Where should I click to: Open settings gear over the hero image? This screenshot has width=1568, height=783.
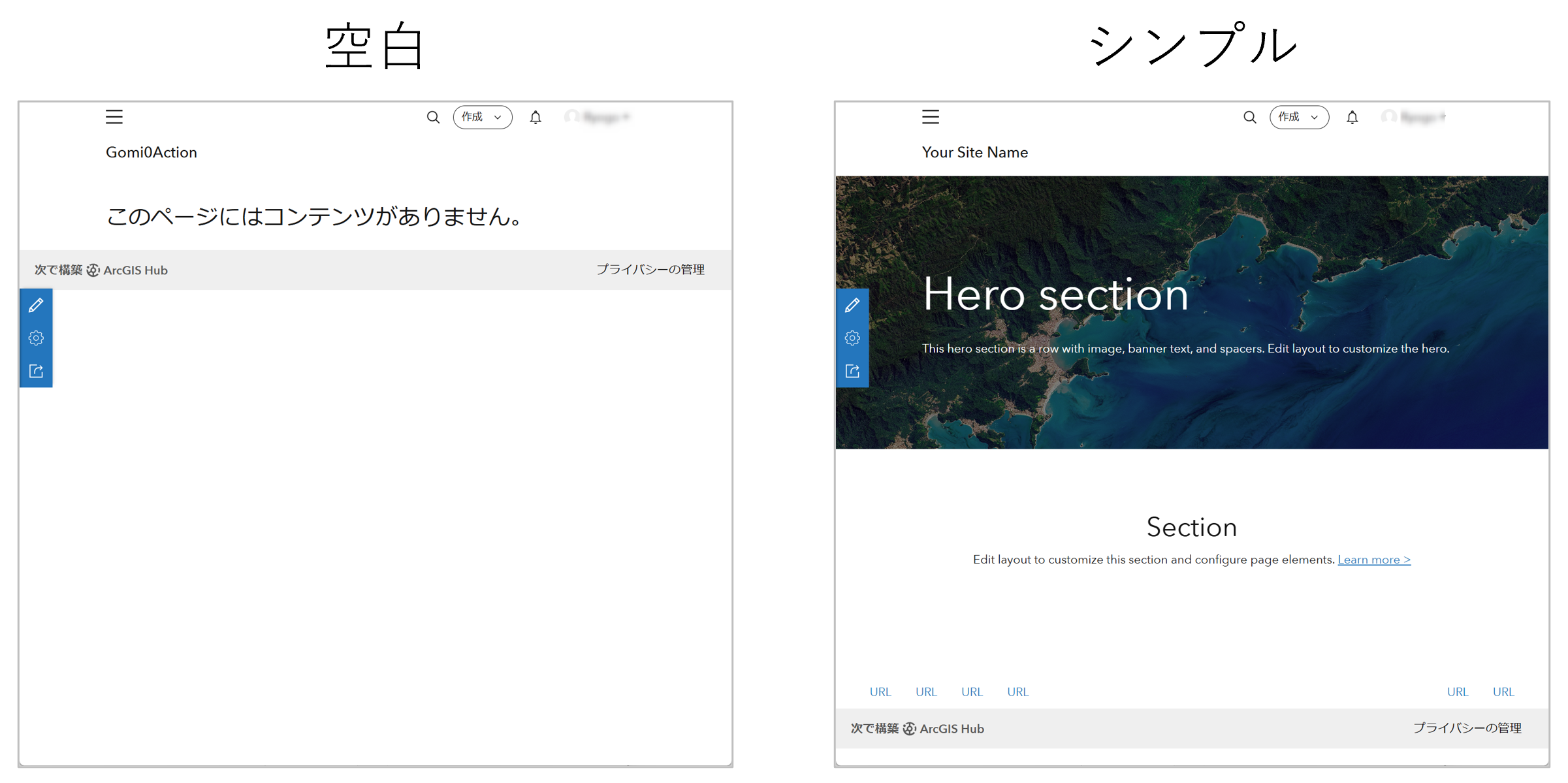coord(852,338)
